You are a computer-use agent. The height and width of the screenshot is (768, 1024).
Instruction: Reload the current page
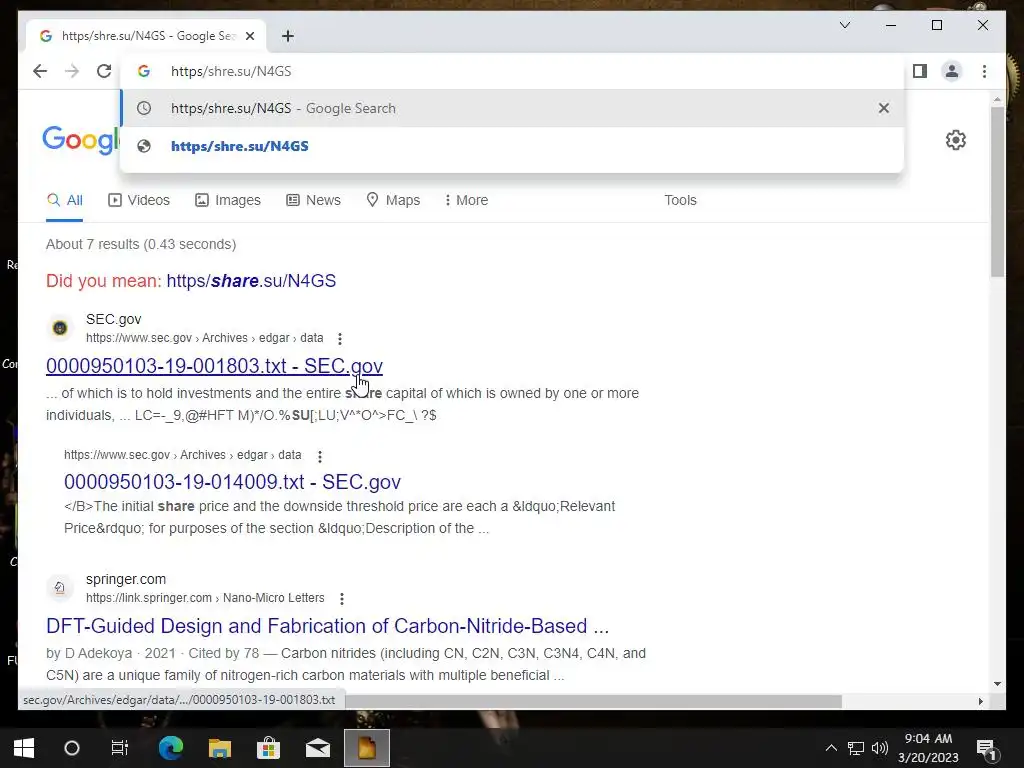[x=104, y=71]
